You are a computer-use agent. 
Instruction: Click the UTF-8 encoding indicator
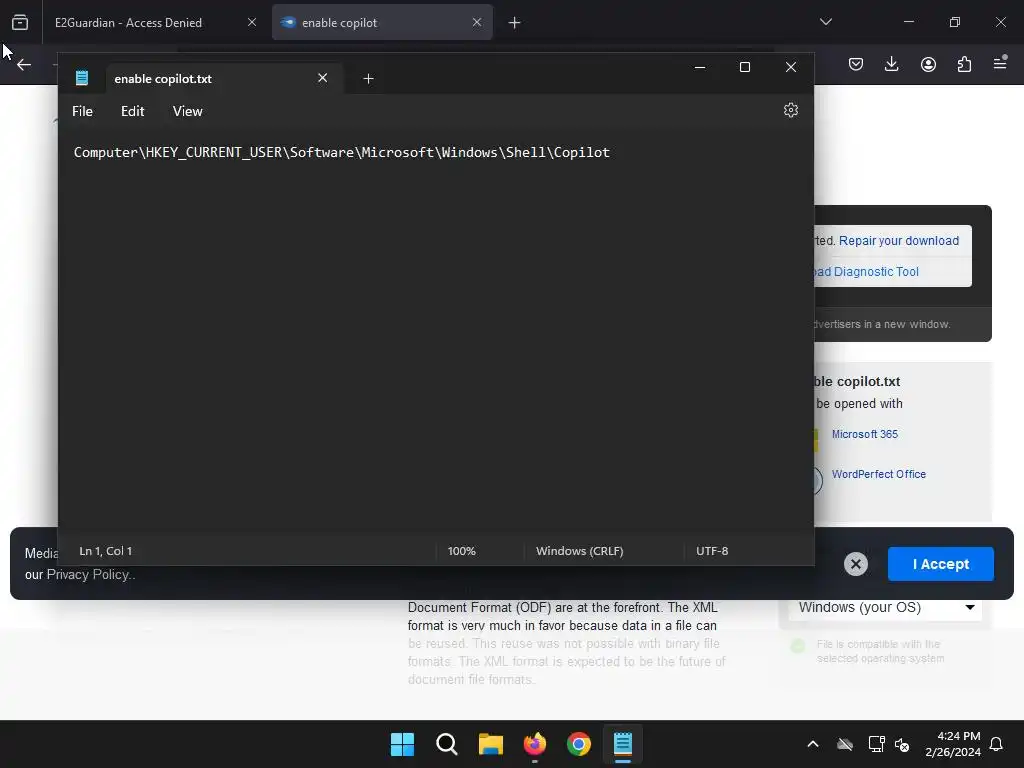[712, 551]
